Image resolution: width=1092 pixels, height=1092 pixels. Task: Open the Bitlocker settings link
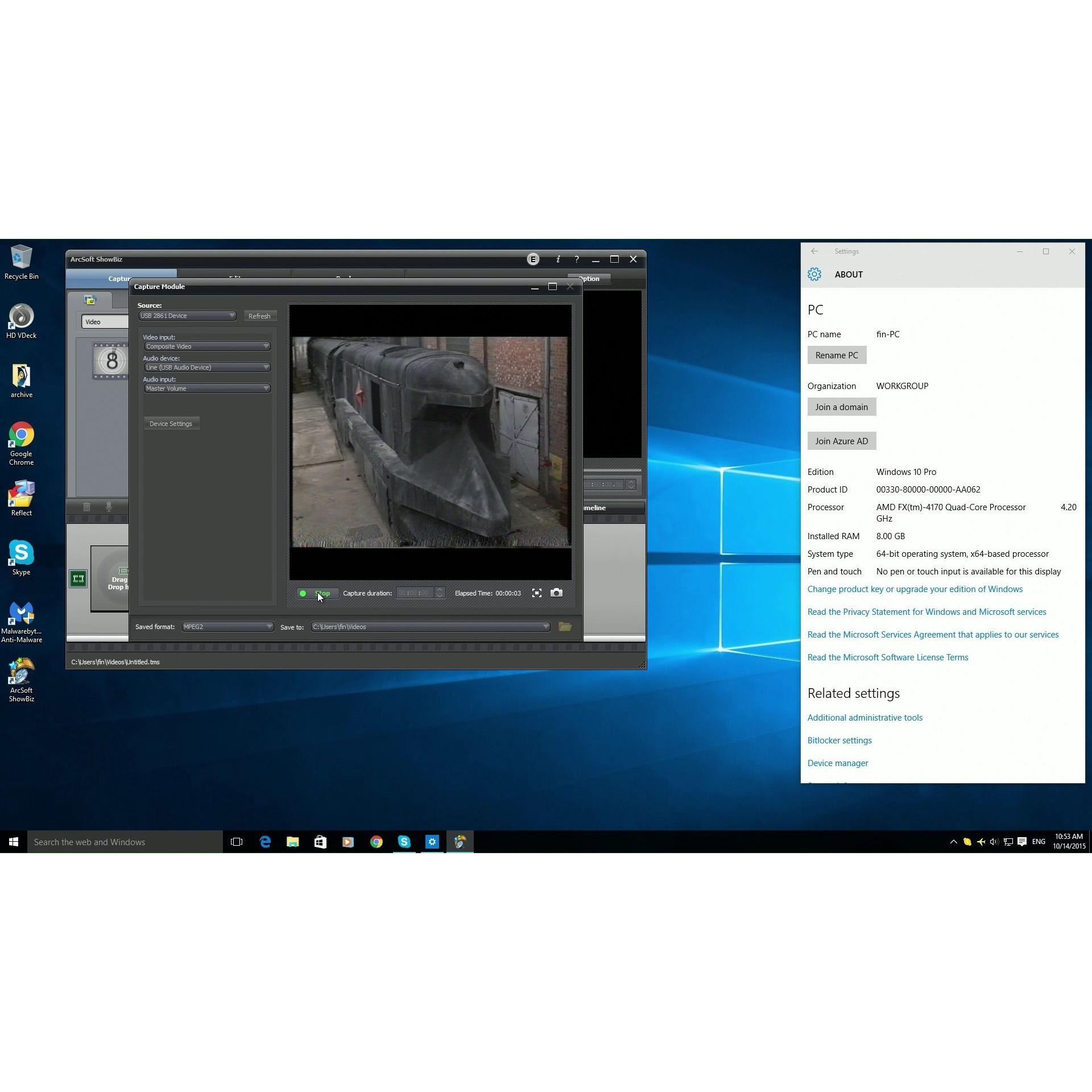point(839,740)
